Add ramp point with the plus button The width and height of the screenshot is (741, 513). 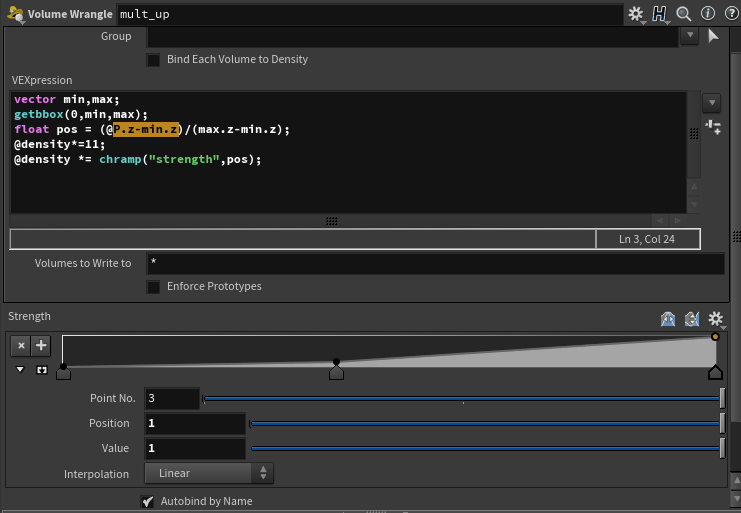click(41, 346)
